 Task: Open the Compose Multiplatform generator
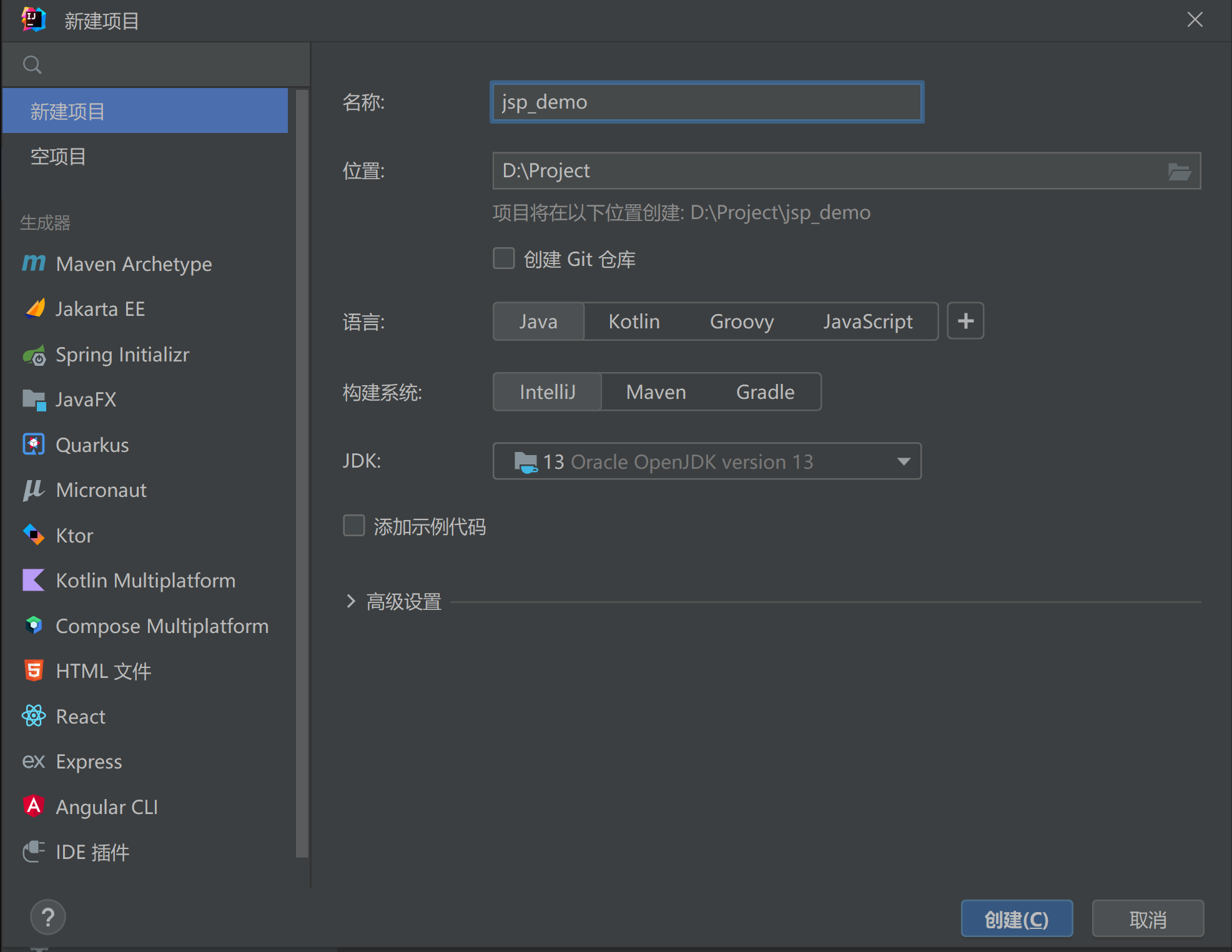162,626
